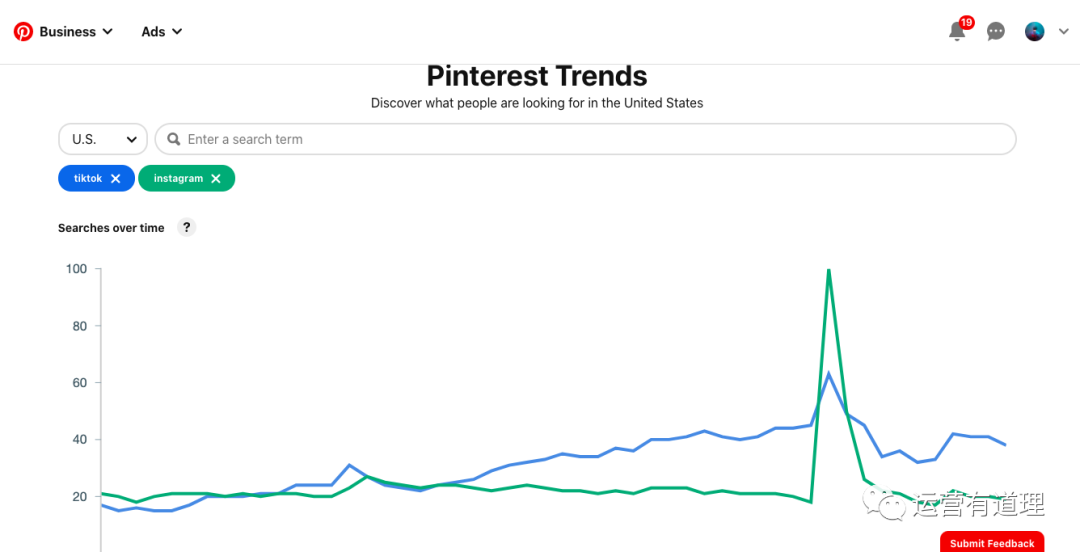Viewport: 1080px width, 552px height.
Task: Expand the account chevron beside the avatar
Action: pyautogui.click(x=1063, y=32)
